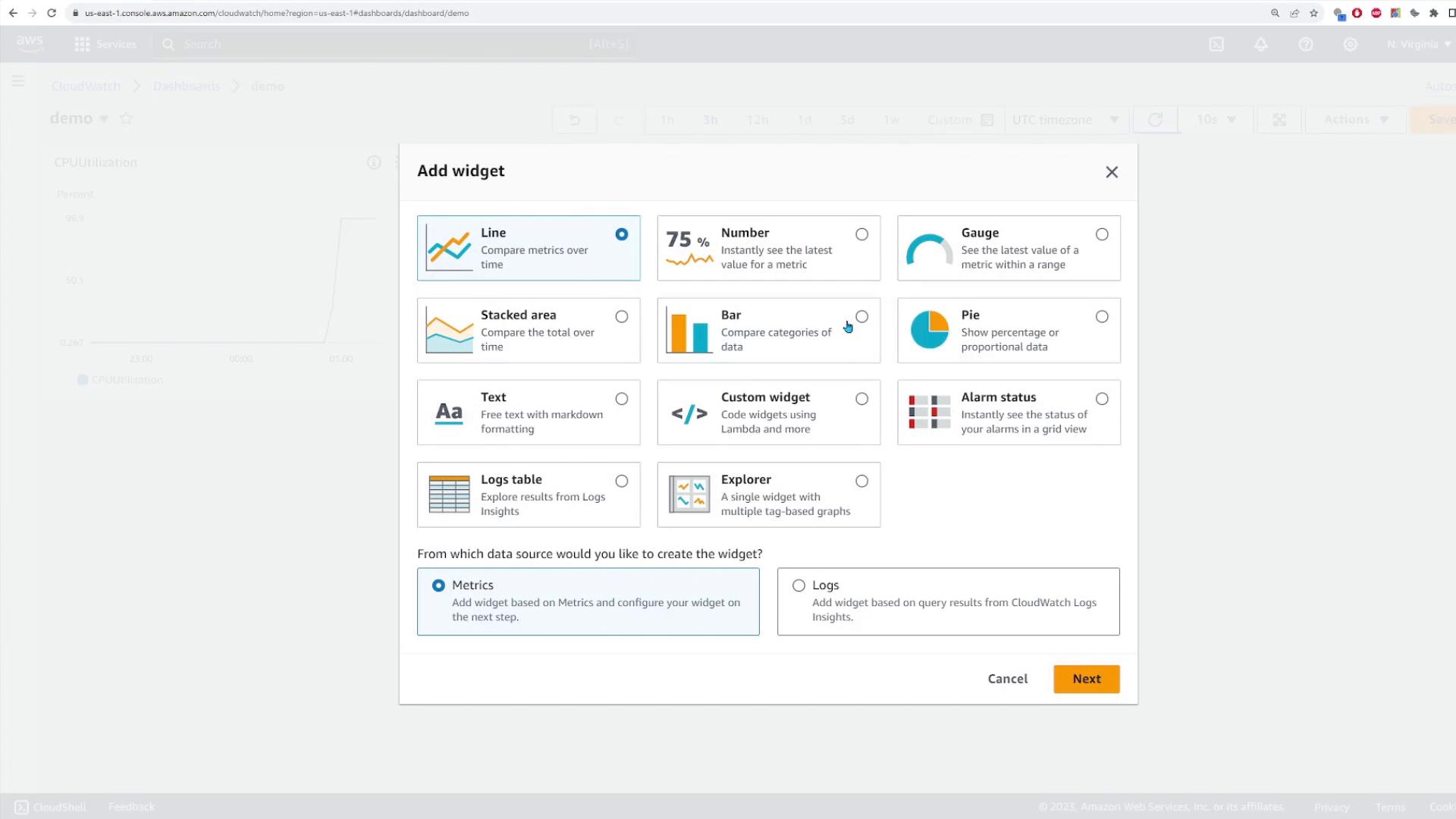The width and height of the screenshot is (1456, 819).
Task: Click the Gauge widget arc icon
Action: (x=929, y=249)
